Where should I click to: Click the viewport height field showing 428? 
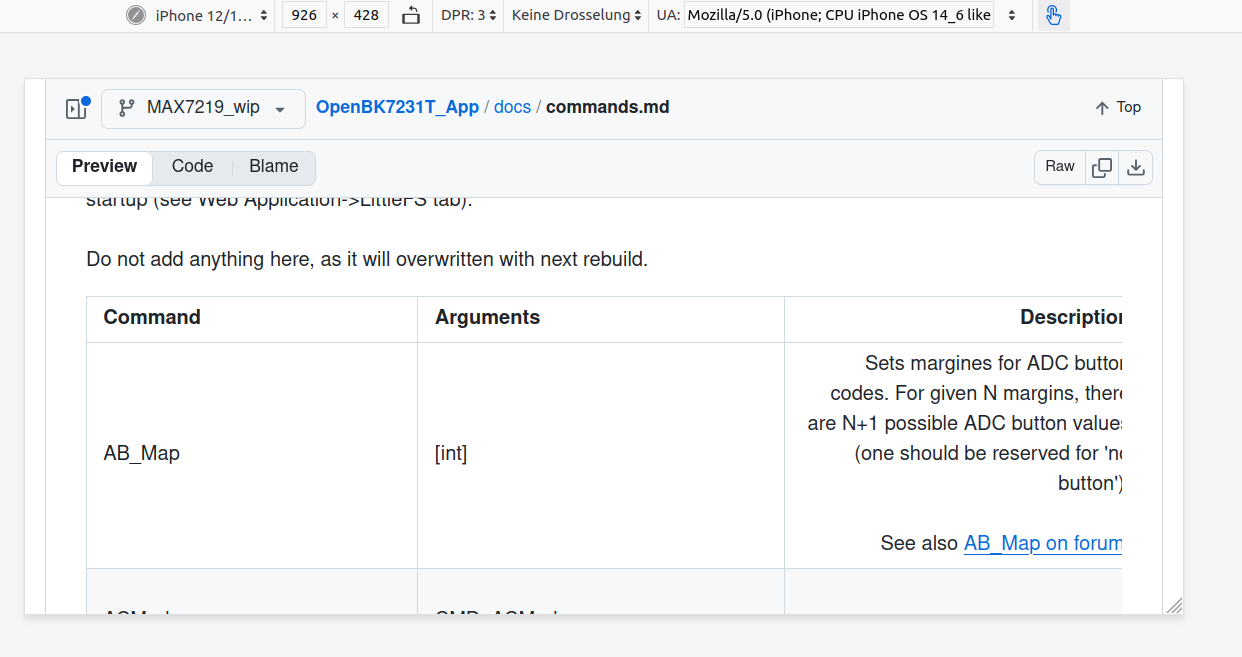click(x=366, y=15)
